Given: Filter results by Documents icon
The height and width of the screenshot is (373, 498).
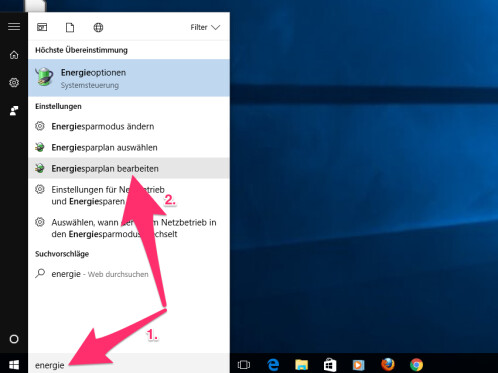Looking at the screenshot, I should (x=70, y=27).
